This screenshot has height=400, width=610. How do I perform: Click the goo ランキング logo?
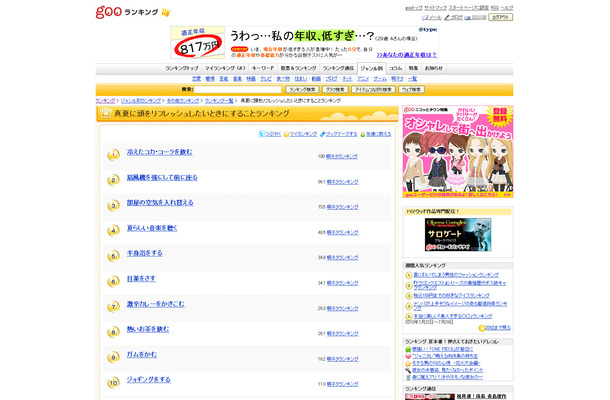coord(133,12)
